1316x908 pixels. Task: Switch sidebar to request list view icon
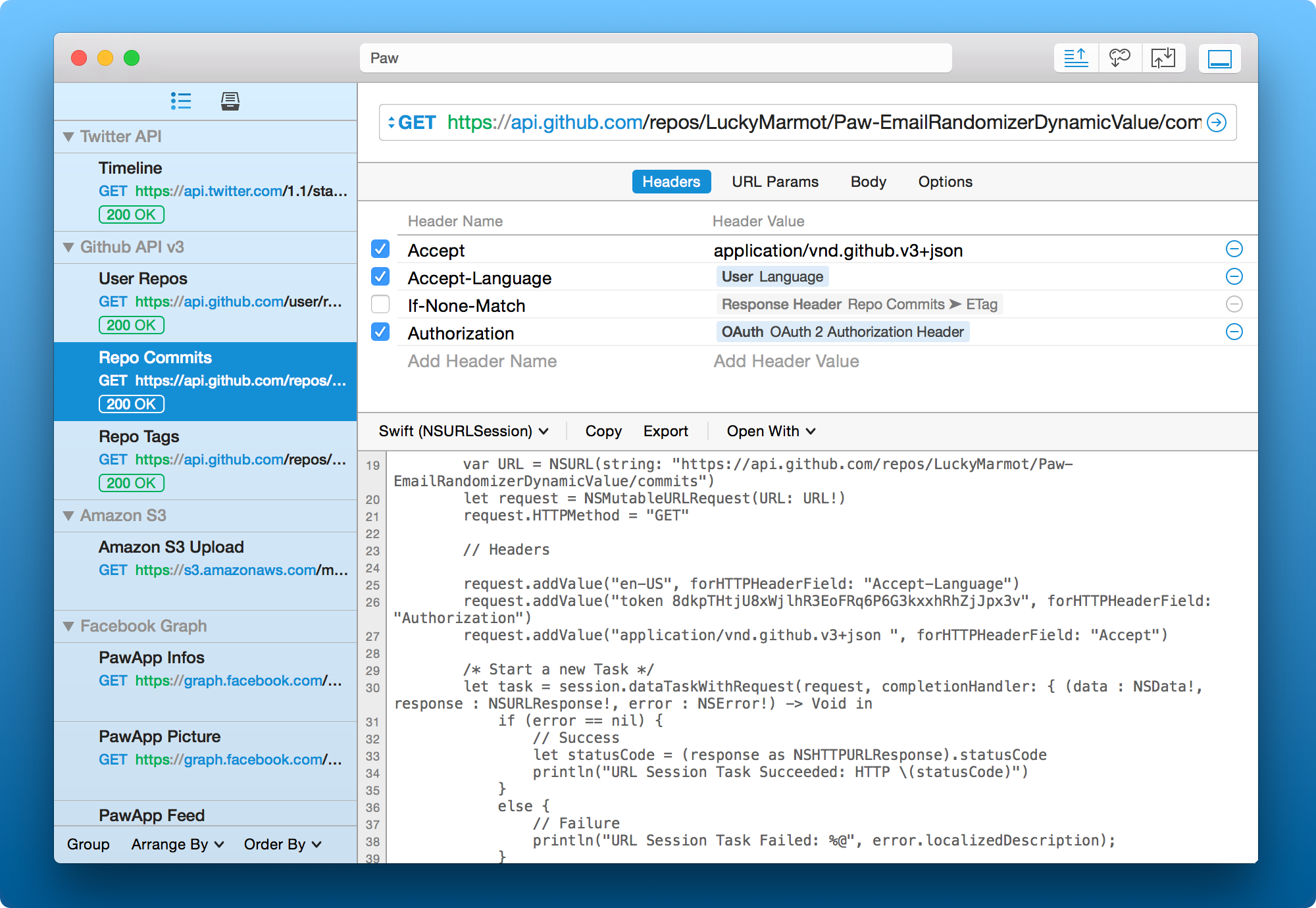click(x=181, y=101)
